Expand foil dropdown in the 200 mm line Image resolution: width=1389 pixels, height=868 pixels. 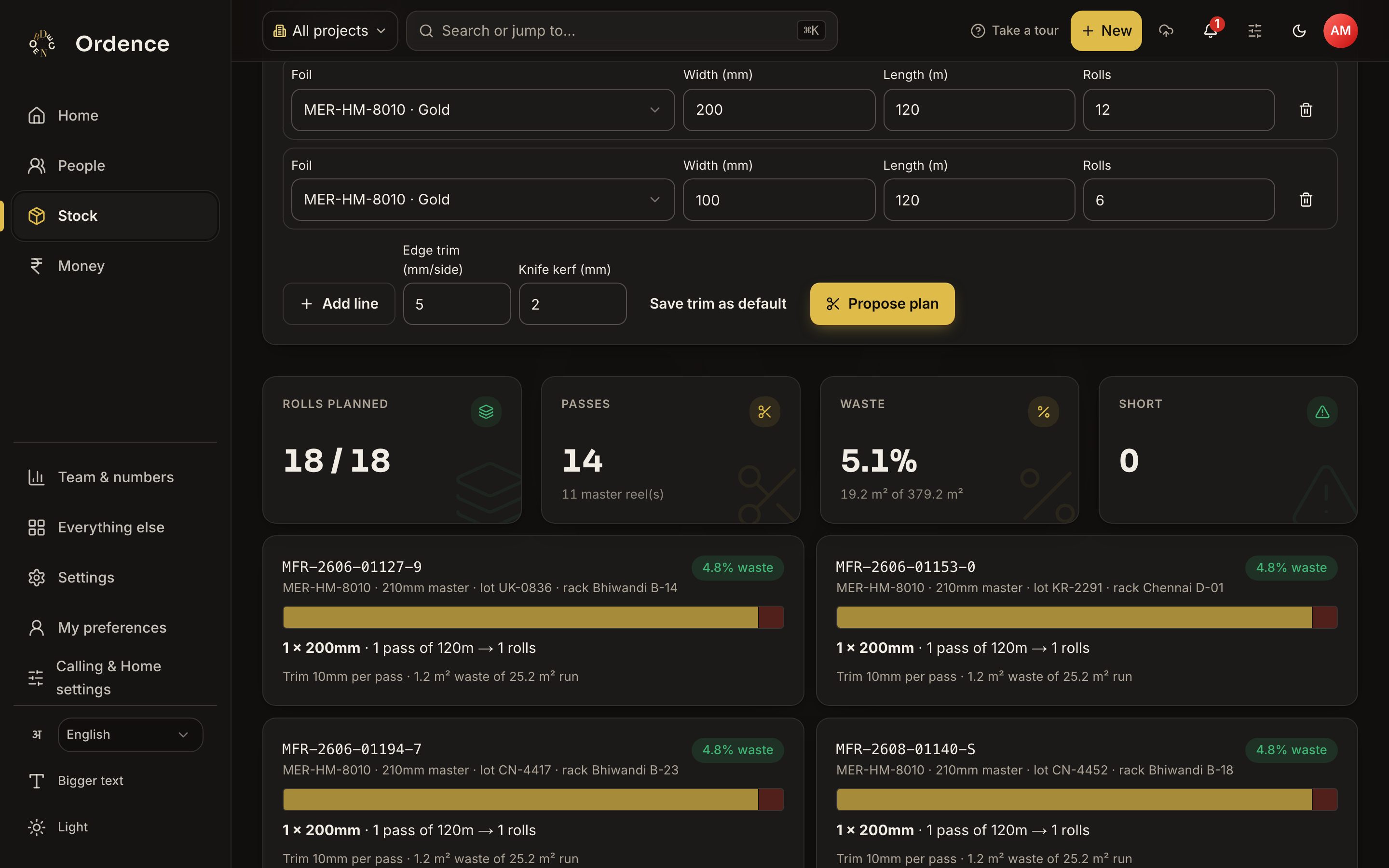tap(483, 109)
